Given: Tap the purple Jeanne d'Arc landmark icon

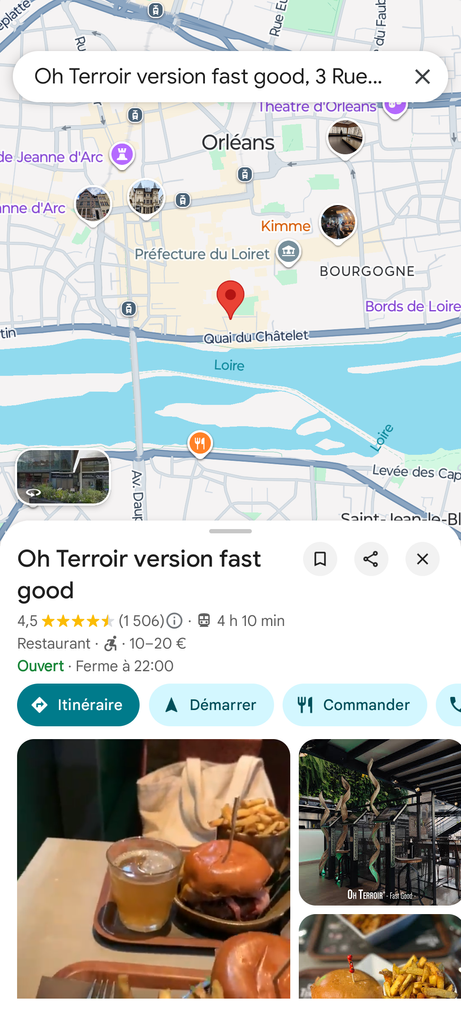Looking at the screenshot, I should [121, 155].
